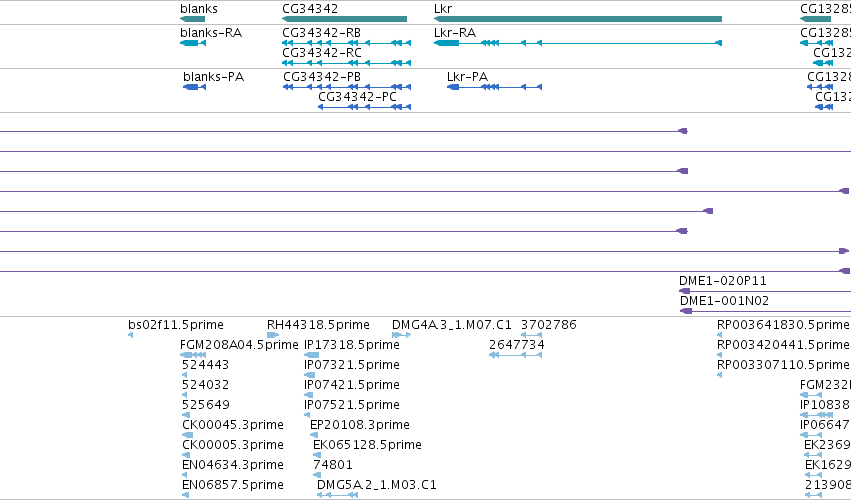Viewport: 851px width, 500px height.
Task: Click the Lkr-PA coding feature
Action: tap(494, 87)
